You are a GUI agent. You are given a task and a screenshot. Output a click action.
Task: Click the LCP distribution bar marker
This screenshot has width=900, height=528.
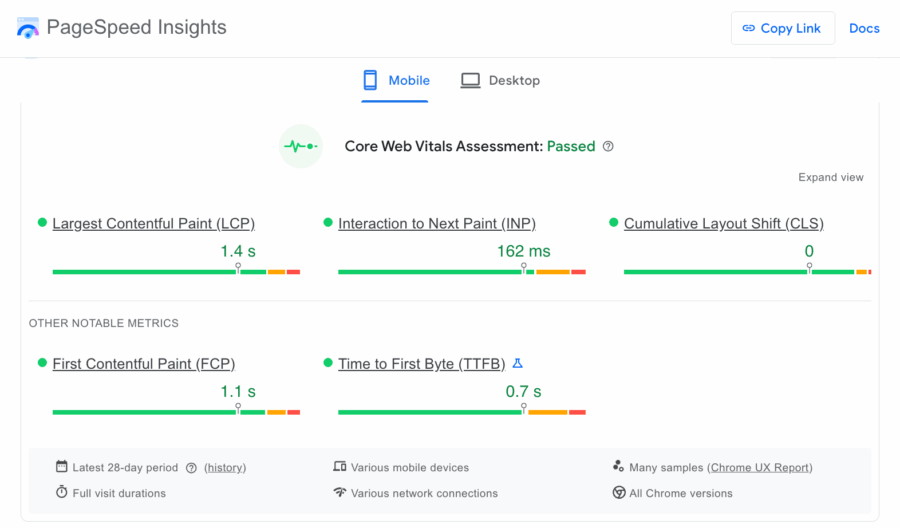click(x=238, y=268)
